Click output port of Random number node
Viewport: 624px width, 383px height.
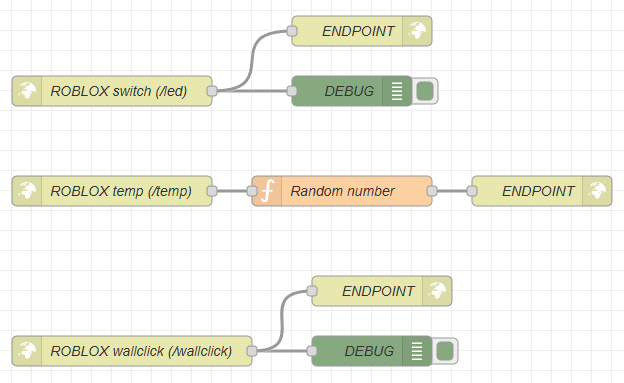click(x=432, y=191)
